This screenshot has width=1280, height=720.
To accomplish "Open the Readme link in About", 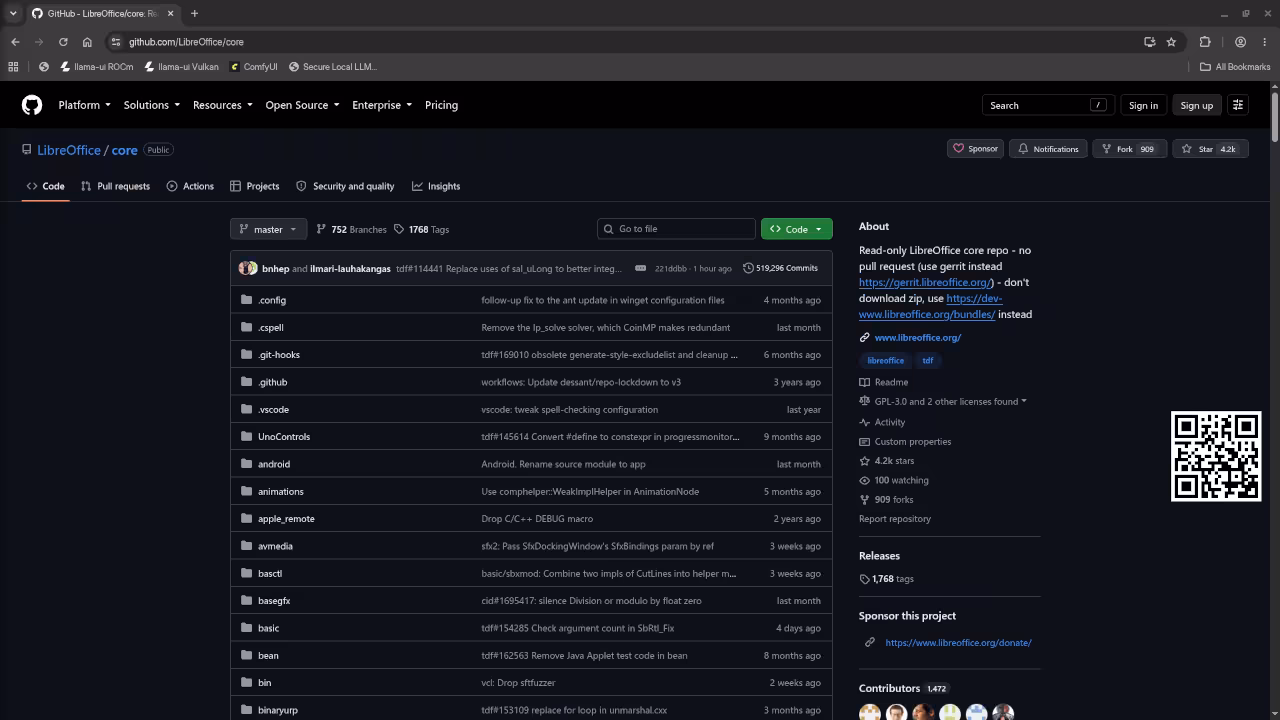I will click(883, 382).
